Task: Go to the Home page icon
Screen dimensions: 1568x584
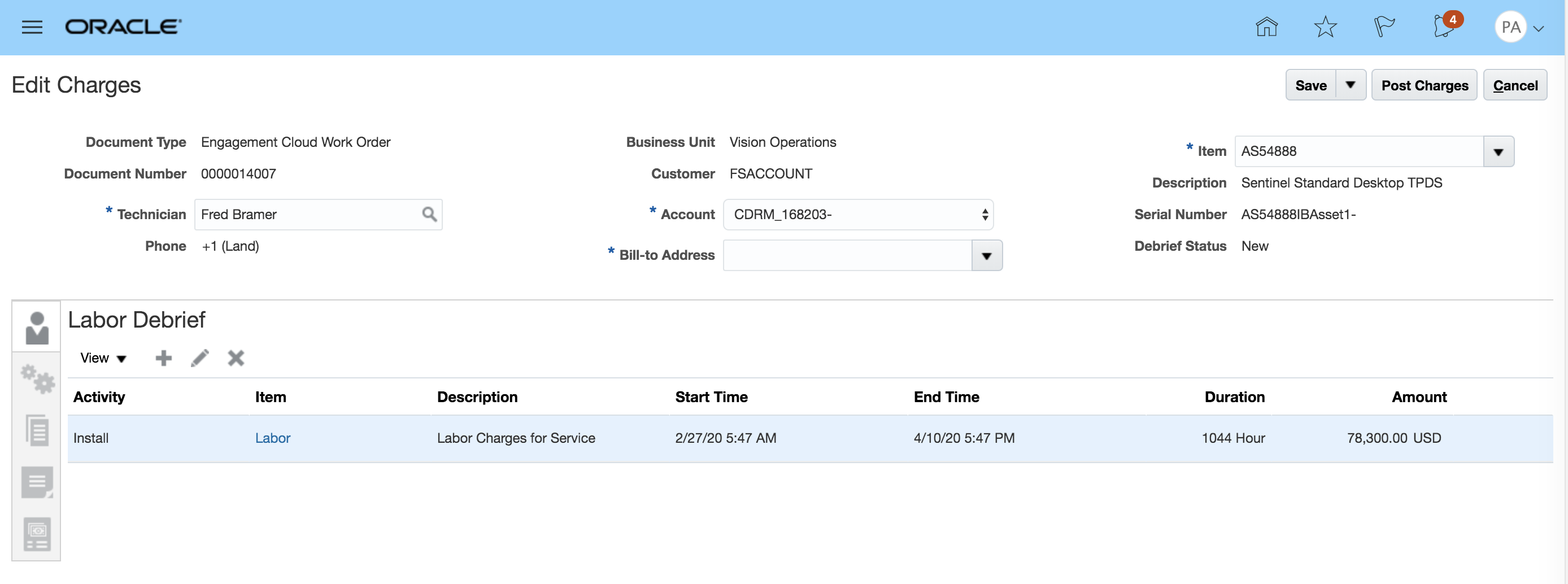Action: click(x=1266, y=27)
